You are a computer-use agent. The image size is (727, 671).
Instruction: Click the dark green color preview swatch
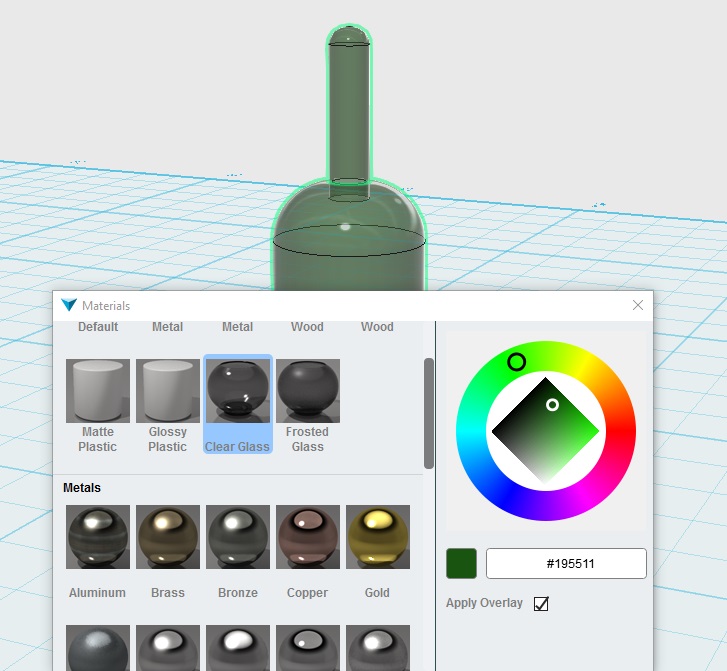461,563
